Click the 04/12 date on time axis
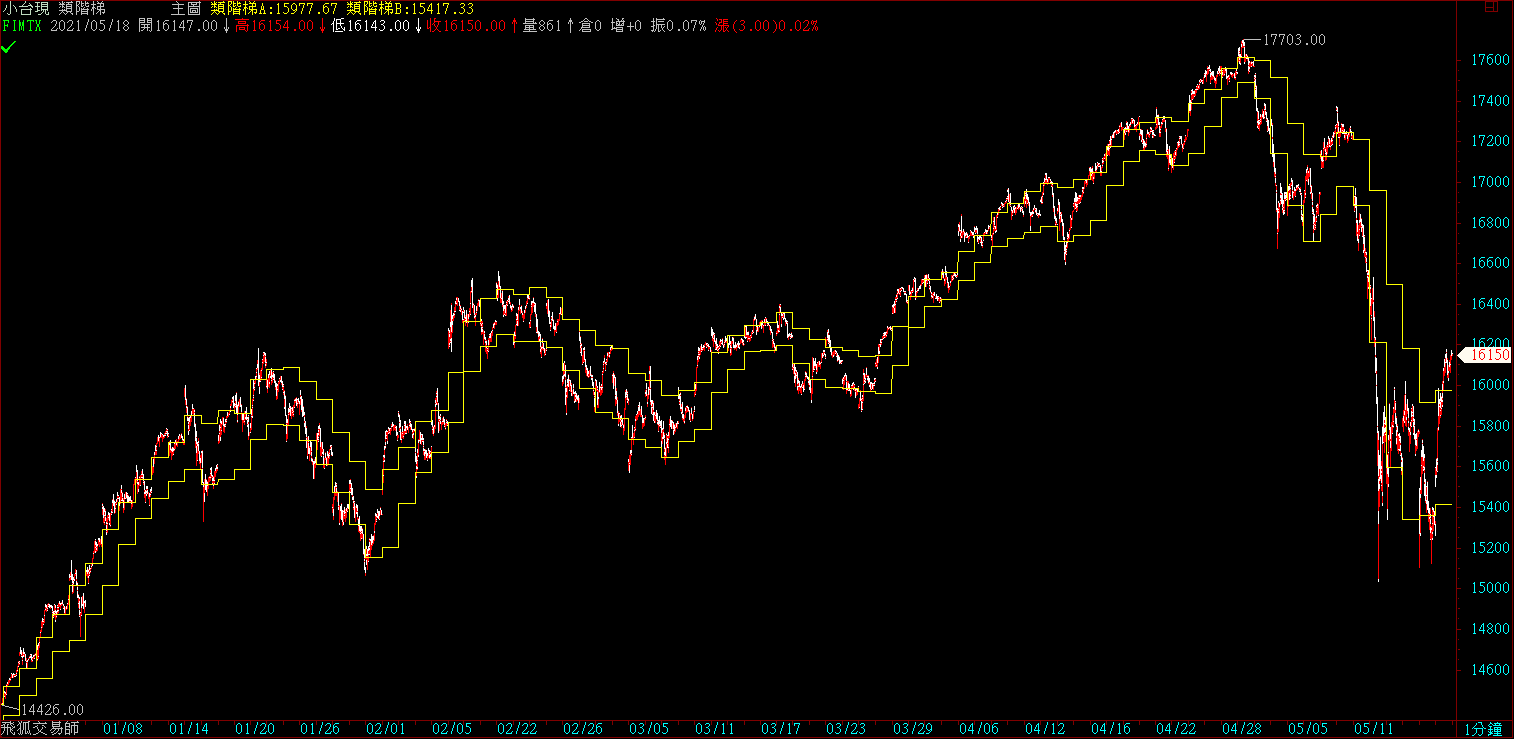1514x739 pixels. click(1044, 730)
